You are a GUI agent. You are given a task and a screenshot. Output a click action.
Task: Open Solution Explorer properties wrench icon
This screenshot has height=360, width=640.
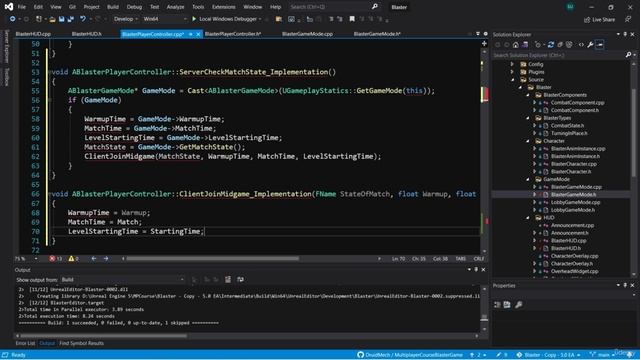pos(590,45)
